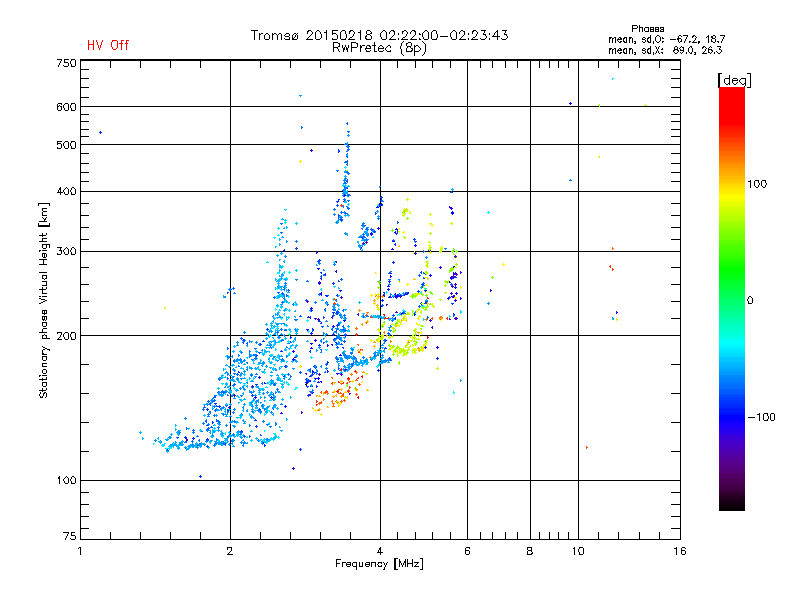Click the y-axis label '400'
The width and height of the screenshot is (800, 600).
(x=66, y=192)
